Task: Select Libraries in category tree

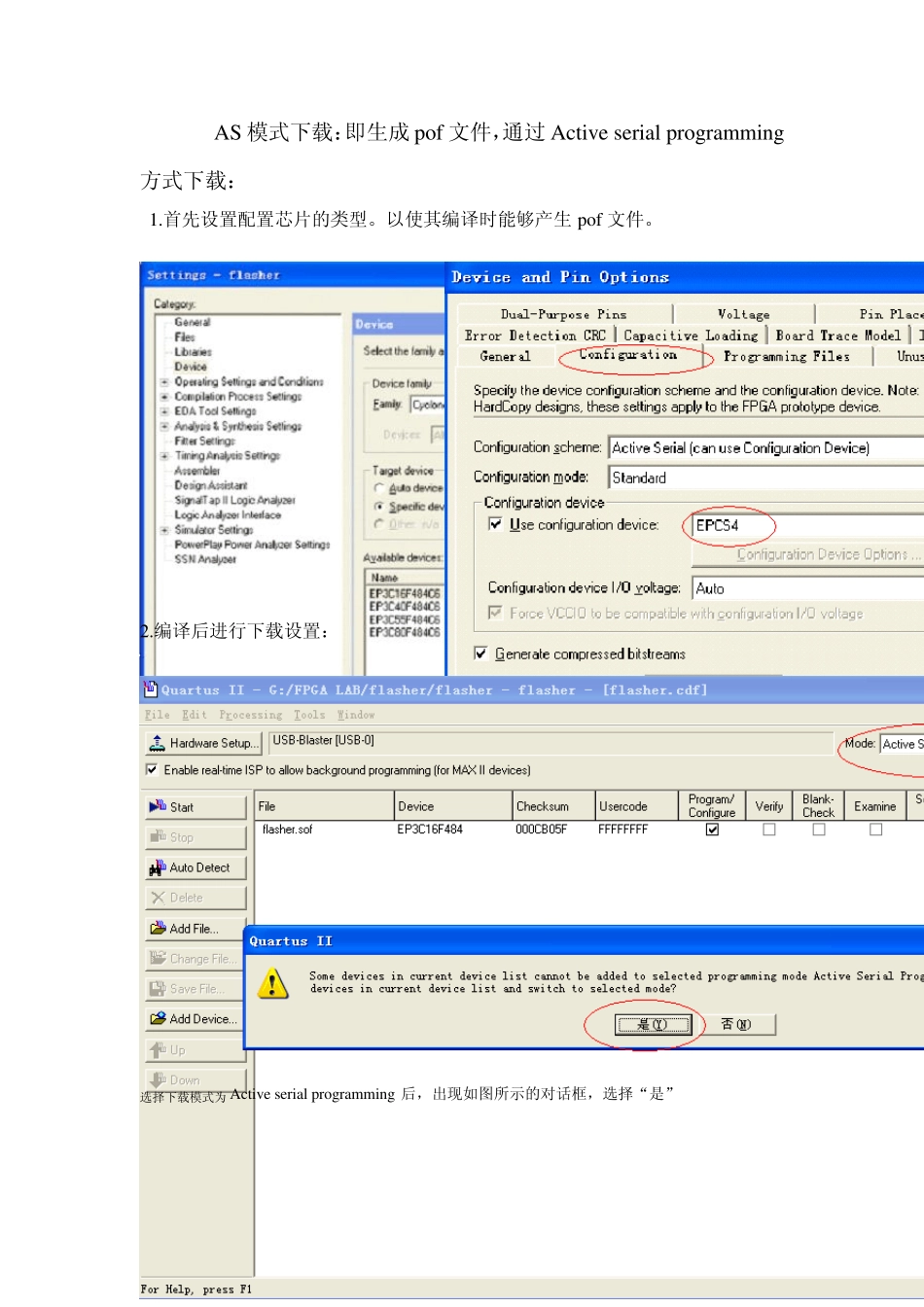Action: (193, 352)
